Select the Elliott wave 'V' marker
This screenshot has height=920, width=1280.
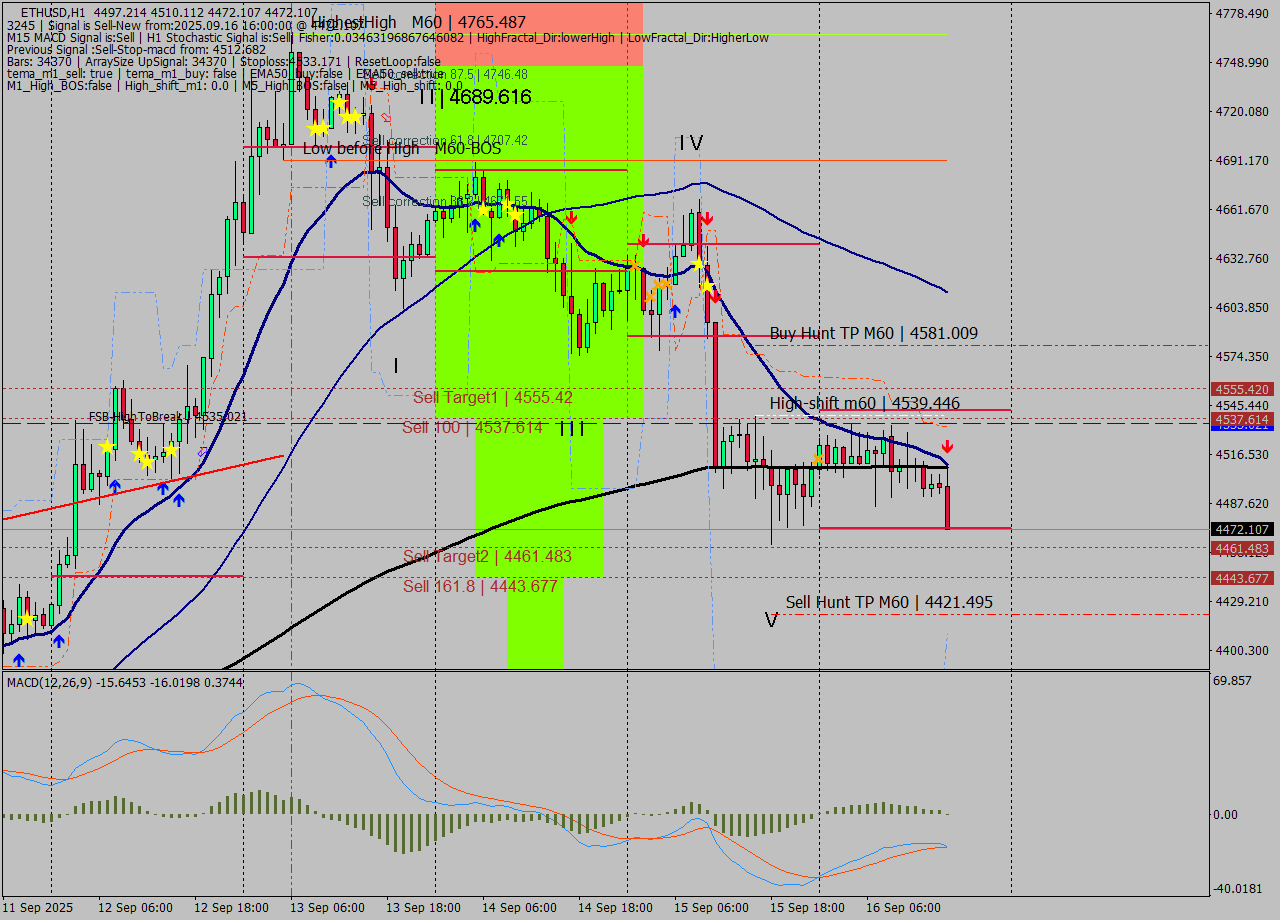click(771, 620)
